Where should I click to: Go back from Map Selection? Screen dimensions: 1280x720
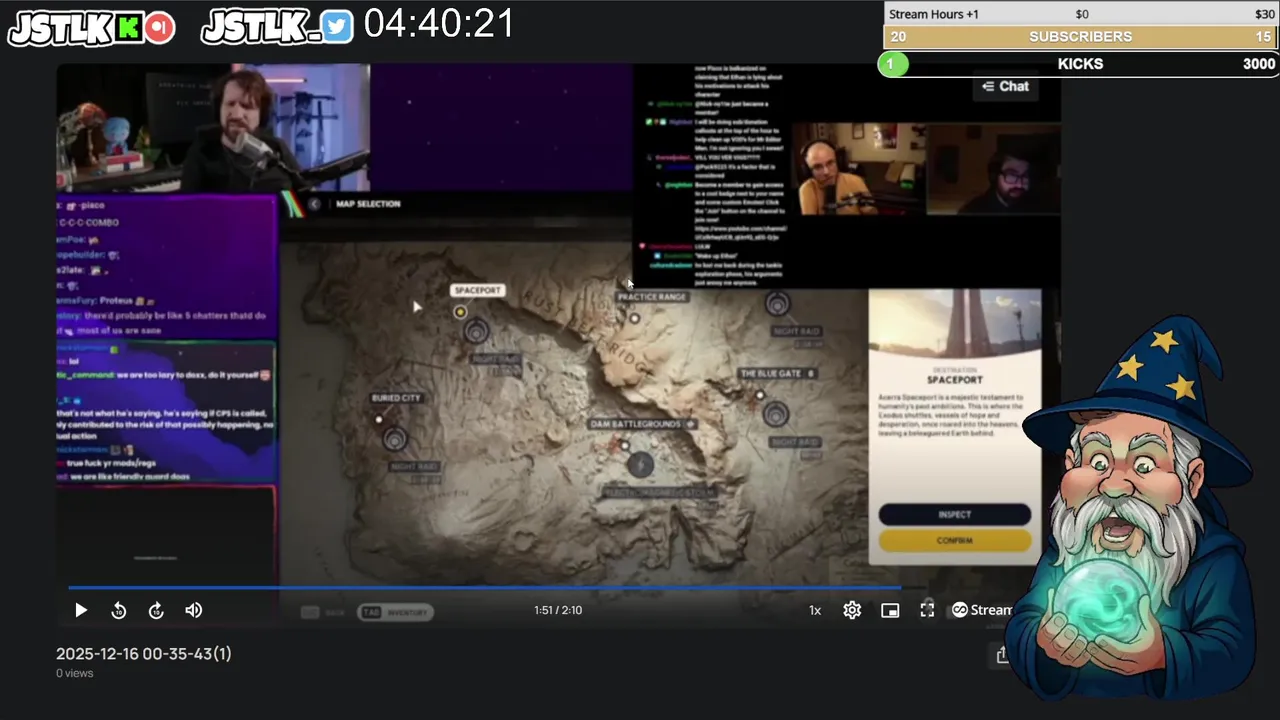click(314, 204)
